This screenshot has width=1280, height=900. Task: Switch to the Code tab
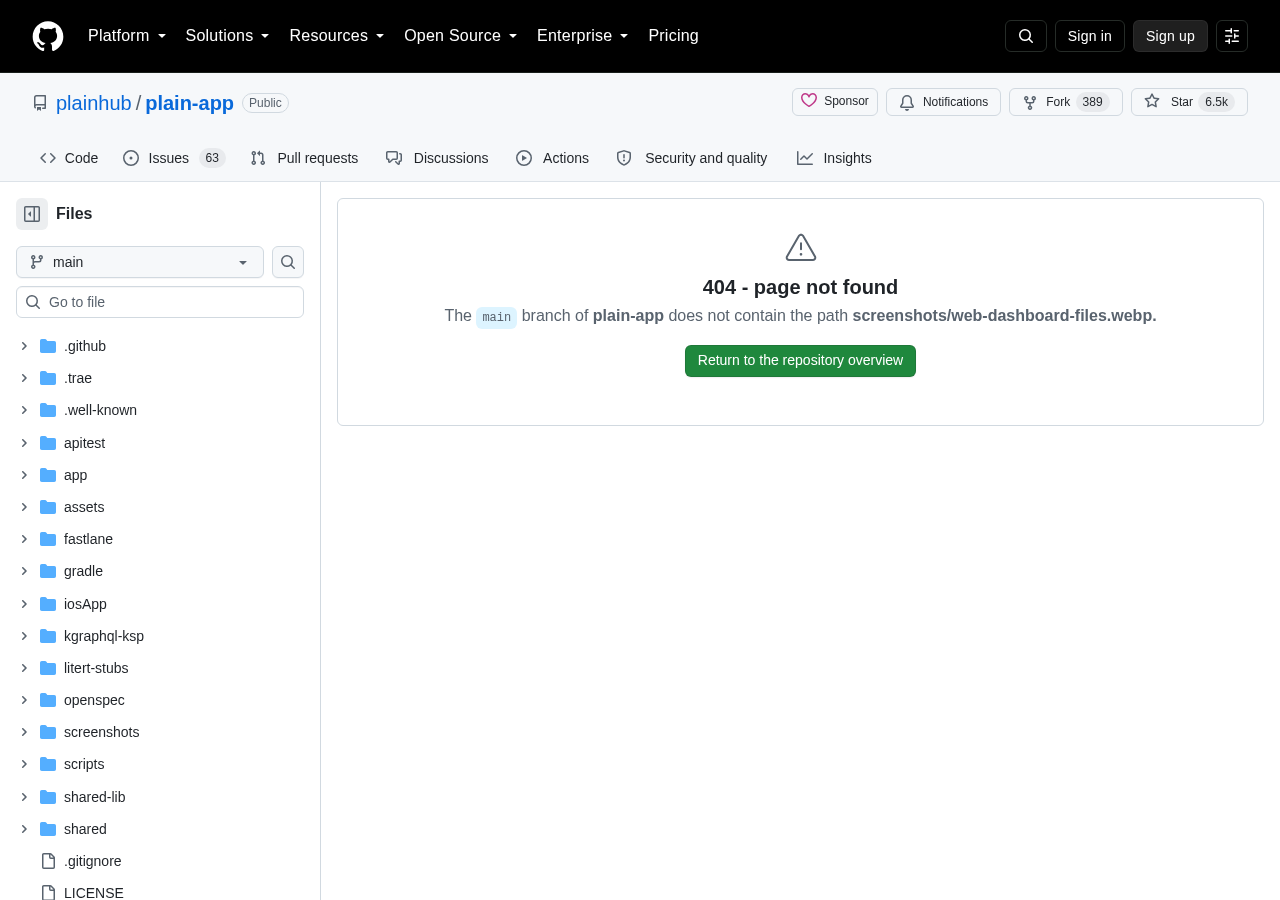pyautogui.click(x=69, y=158)
